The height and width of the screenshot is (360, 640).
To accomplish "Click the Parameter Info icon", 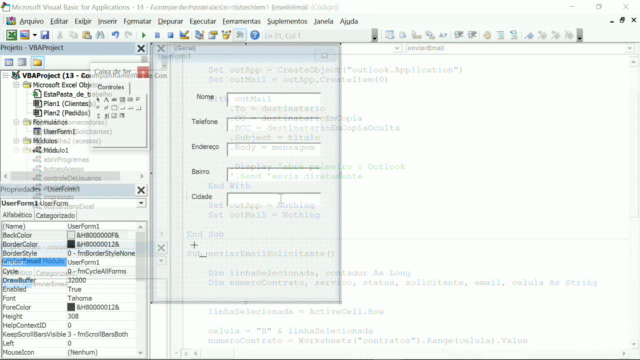I will (430, 35).
